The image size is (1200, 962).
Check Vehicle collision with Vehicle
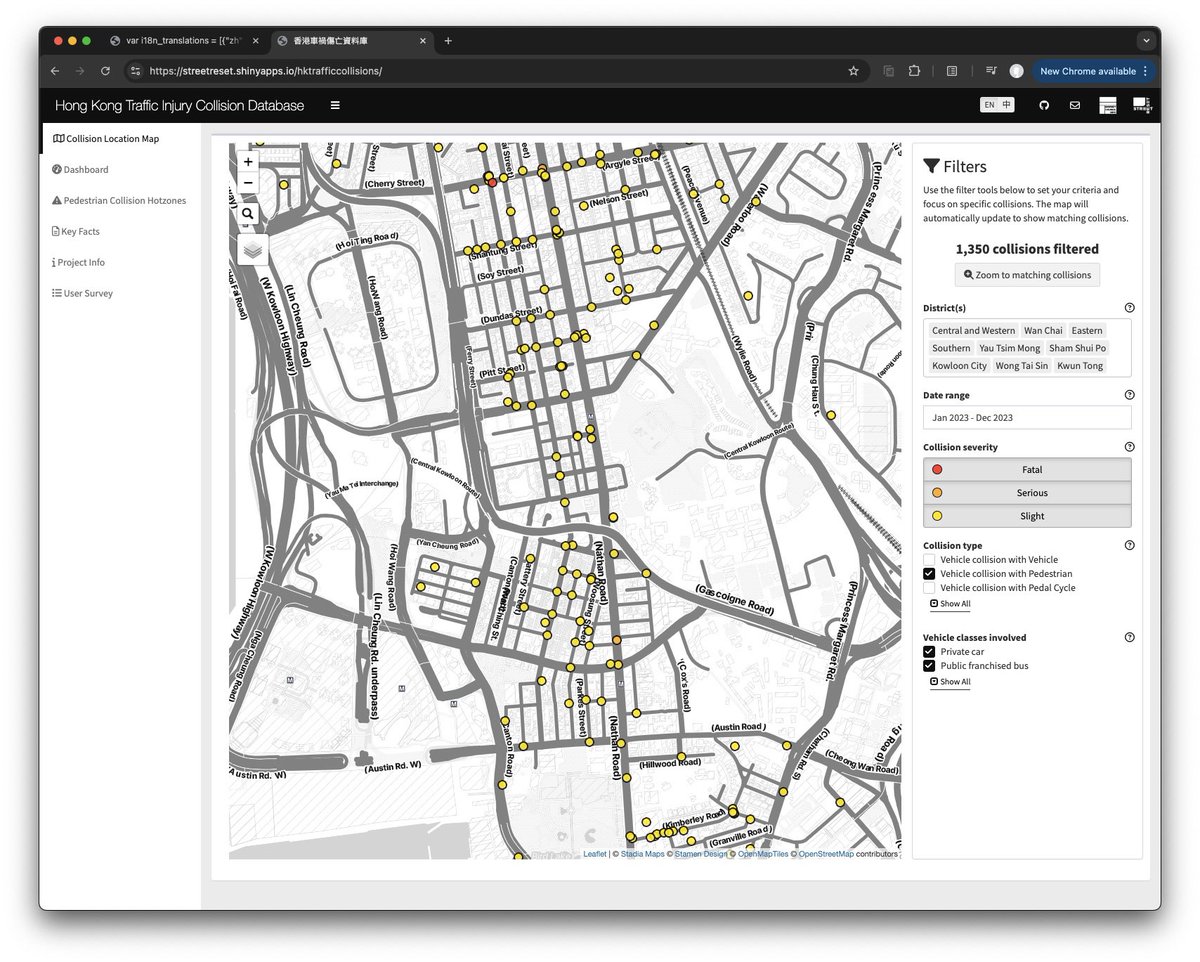(929, 560)
